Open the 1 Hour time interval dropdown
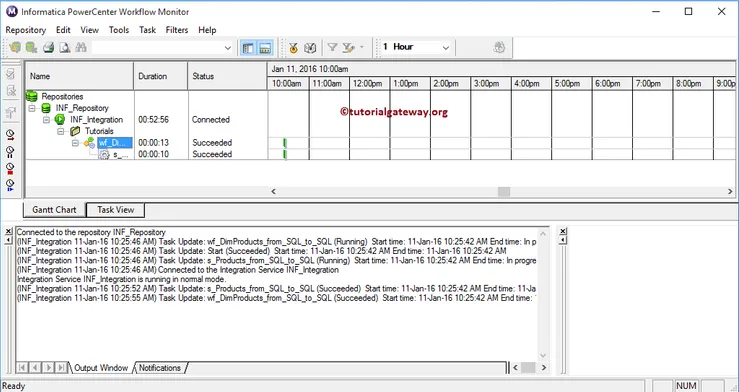 point(446,48)
